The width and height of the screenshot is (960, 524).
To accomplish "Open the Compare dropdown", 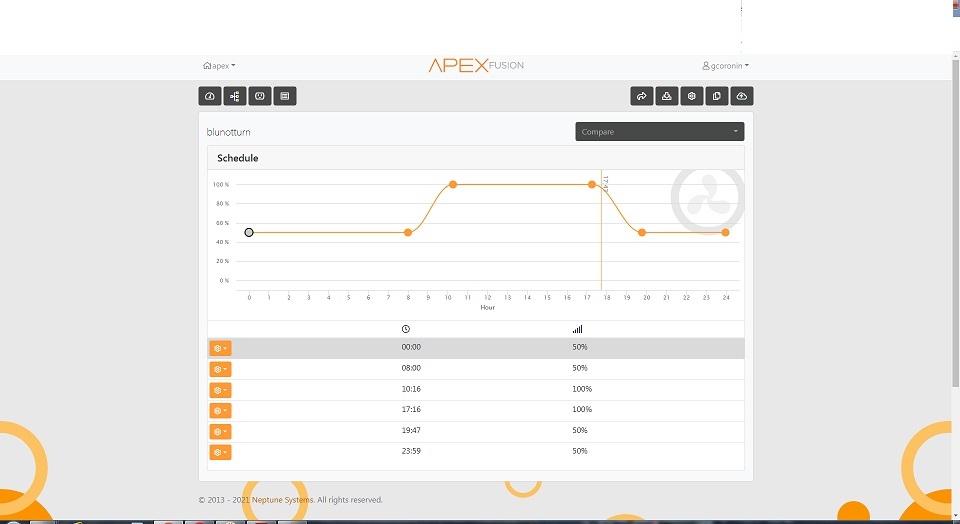I will click(659, 132).
